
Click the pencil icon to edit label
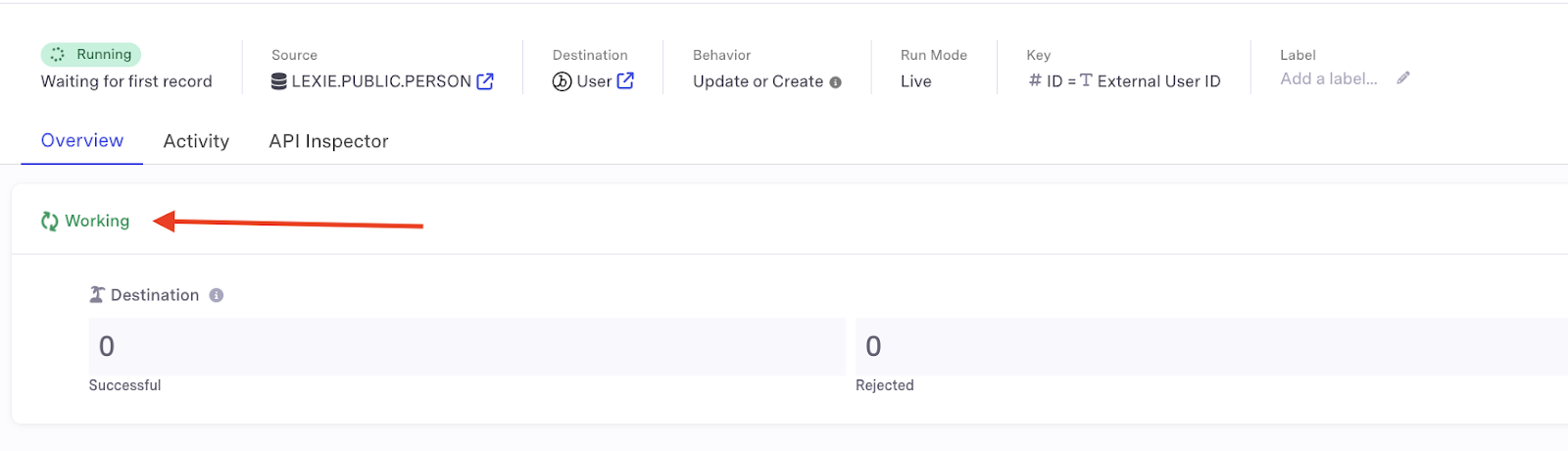coord(1403,78)
